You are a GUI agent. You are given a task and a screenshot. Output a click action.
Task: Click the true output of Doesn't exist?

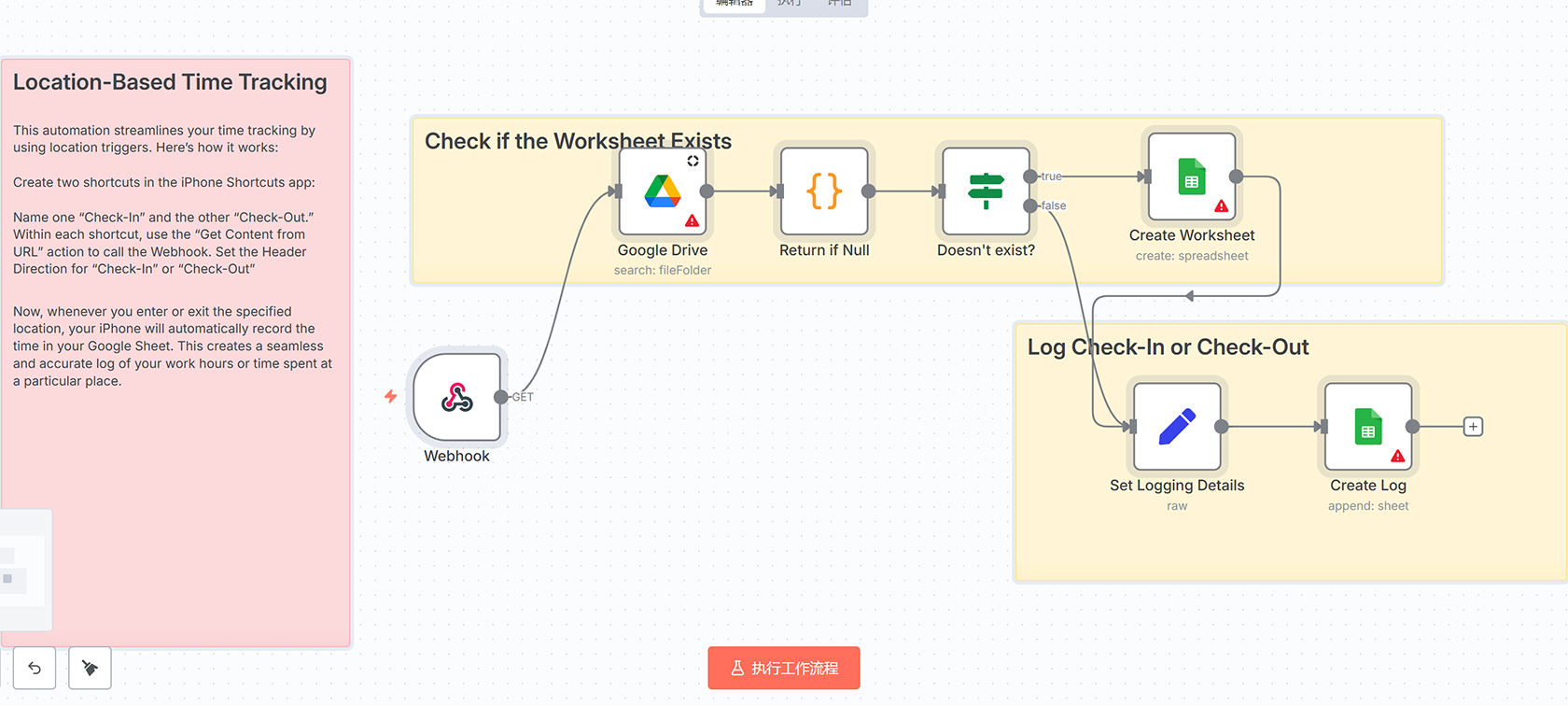1030,176
